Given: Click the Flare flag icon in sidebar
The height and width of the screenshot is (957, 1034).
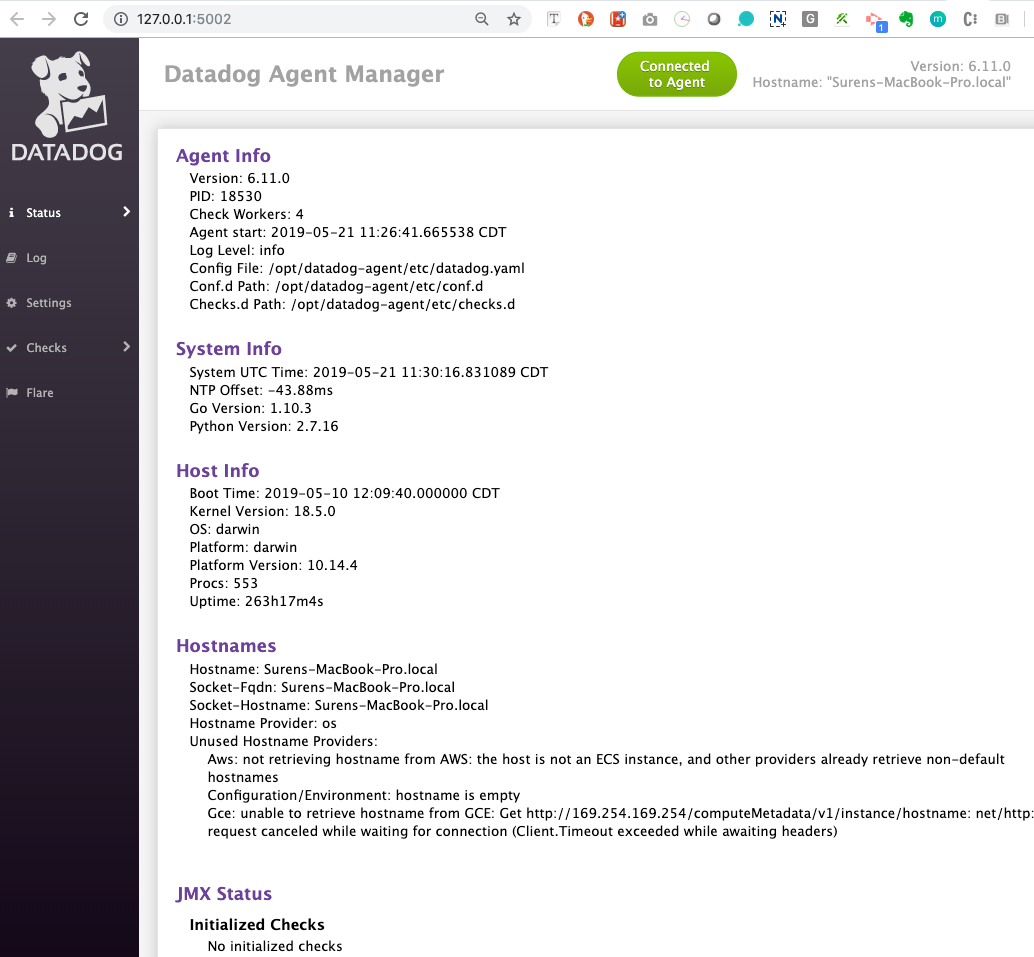Looking at the screenshot, I should 11,392.
